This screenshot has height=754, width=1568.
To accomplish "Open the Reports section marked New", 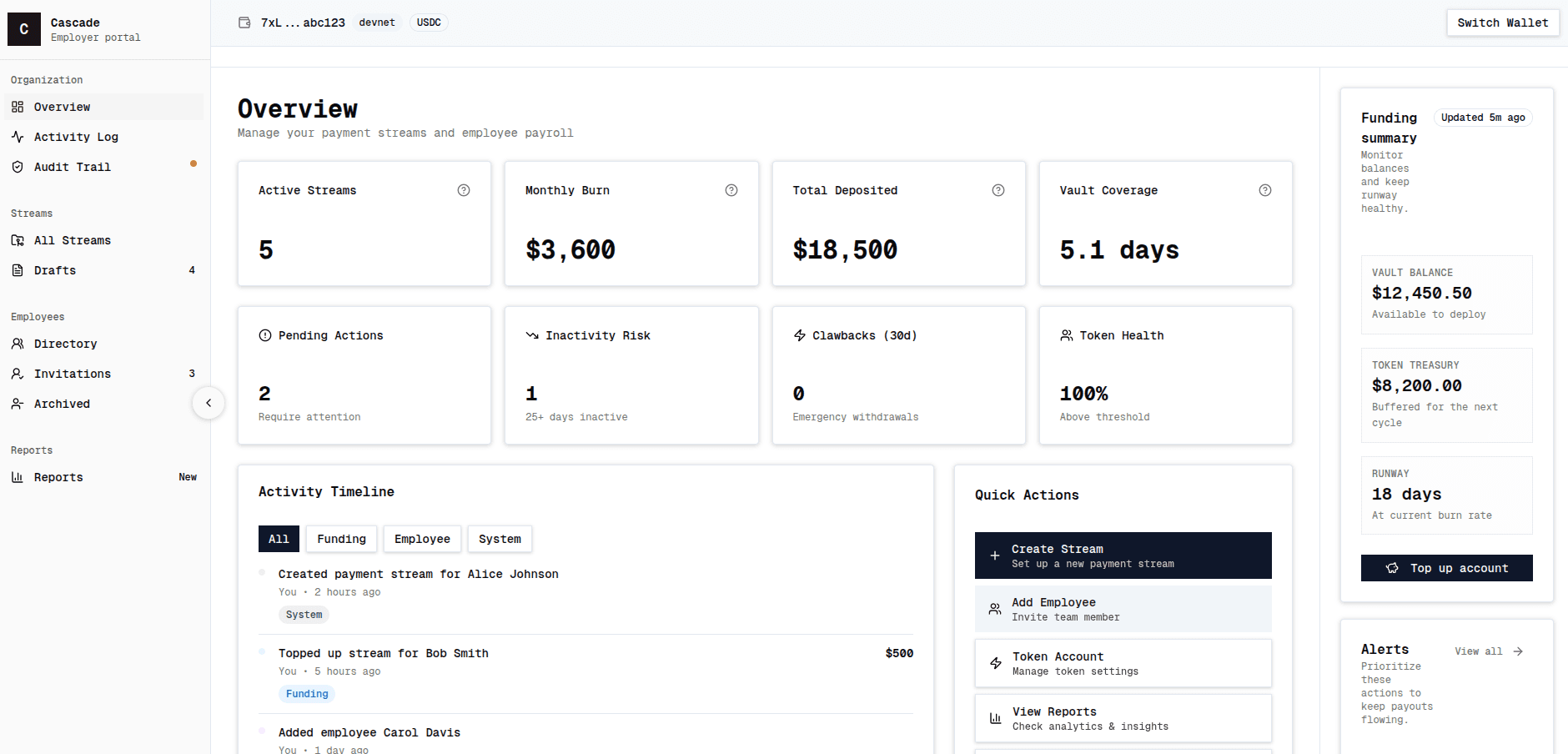I will click(58, 477).
